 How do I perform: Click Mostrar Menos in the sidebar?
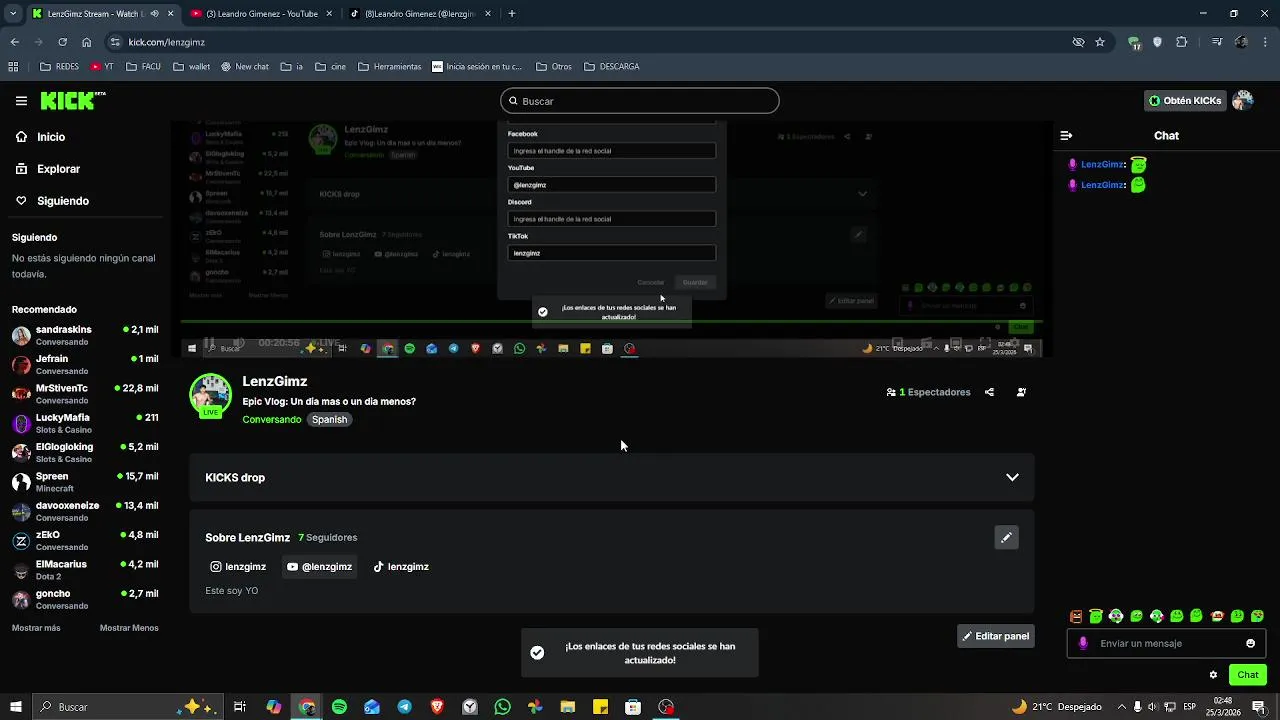click(x=129, y=628)
